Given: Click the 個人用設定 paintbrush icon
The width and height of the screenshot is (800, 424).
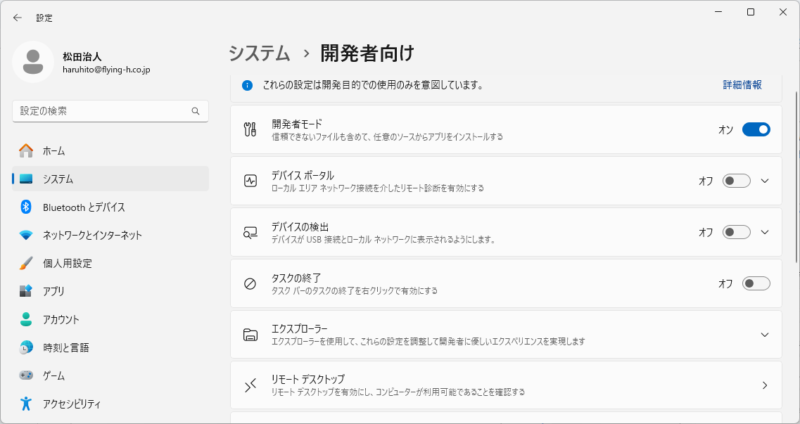Looking at the screenshot, I should coord(26,263).
